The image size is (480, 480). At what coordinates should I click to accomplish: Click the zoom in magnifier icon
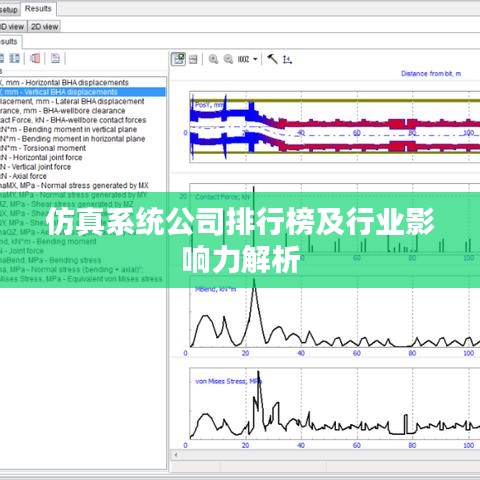[x=213, y=59]
